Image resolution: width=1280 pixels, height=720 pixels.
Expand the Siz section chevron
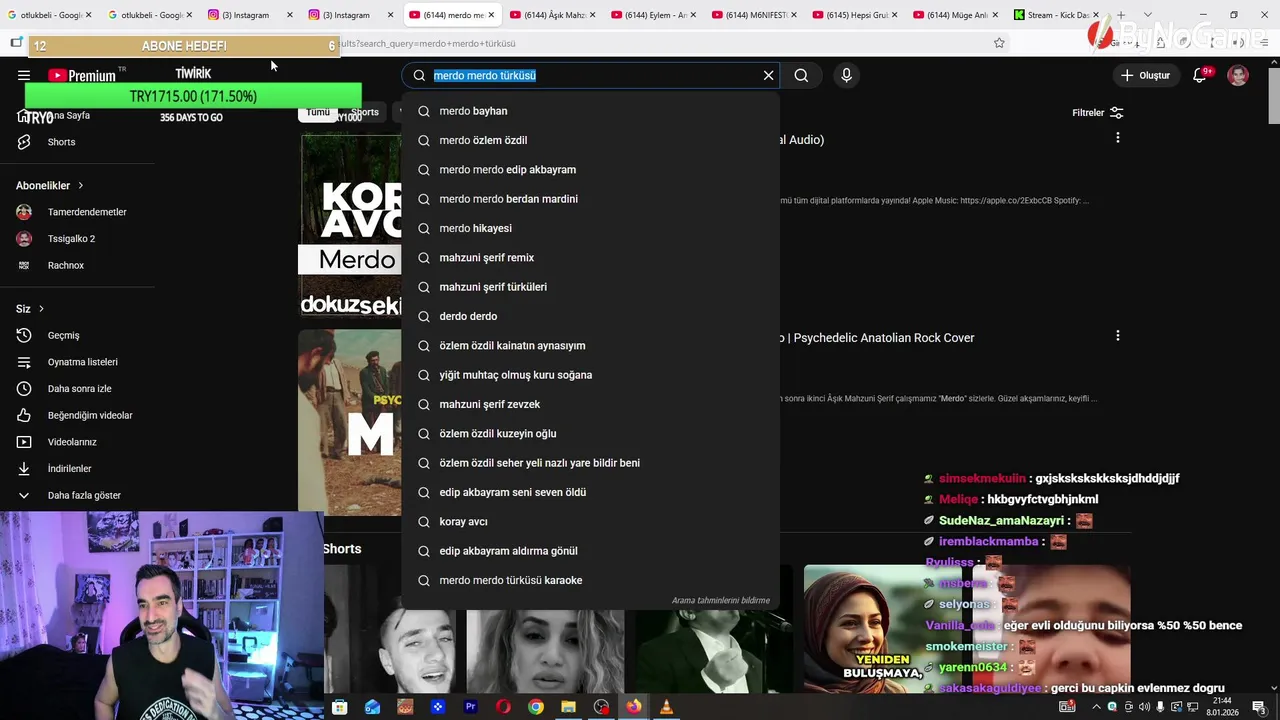click(x=41, y=309)
